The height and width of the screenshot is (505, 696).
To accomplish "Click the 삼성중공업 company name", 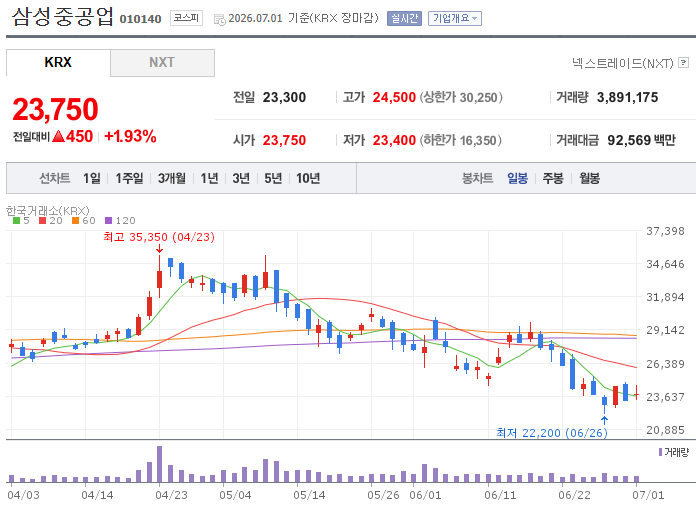I will (x=63, y=17).
